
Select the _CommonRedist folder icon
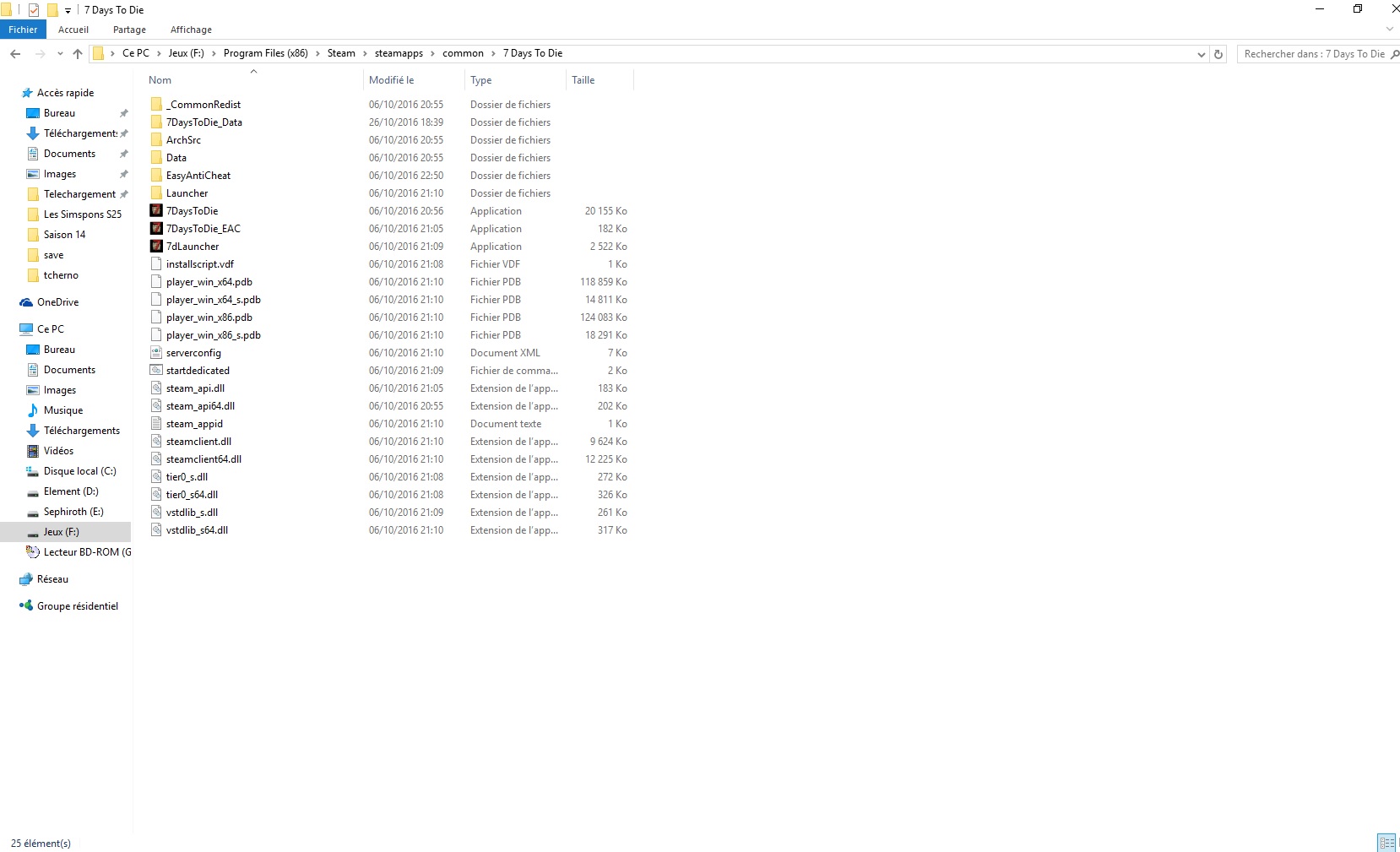click(x=156, y=105)
